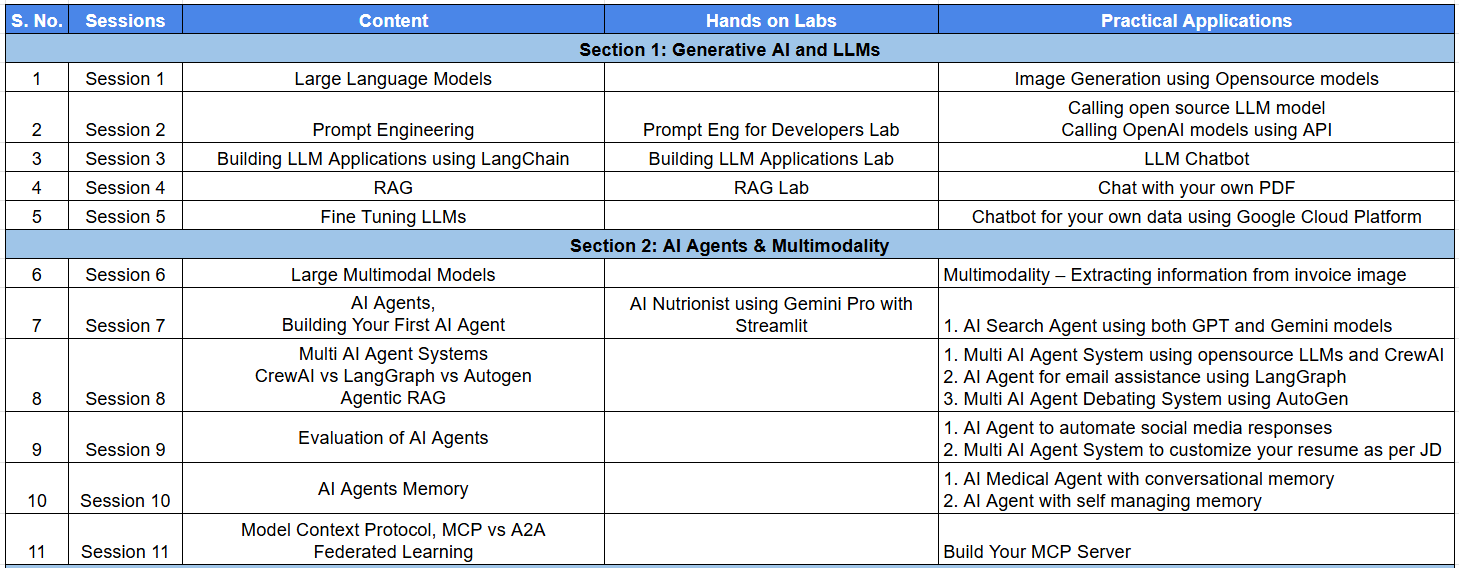Viewport: 1459px width, 568px height.
Task: Click the "Large Multimodal Models" cell
Action: coord(393,274)
